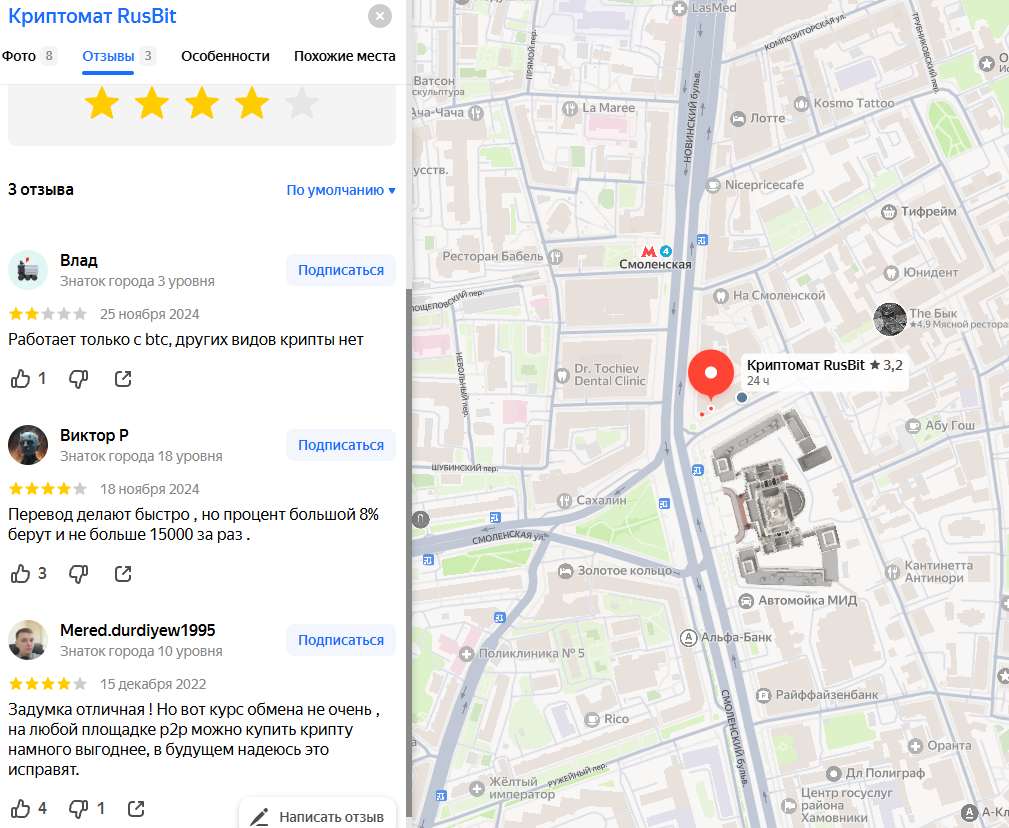1009x828 pixels.
Task: Click the Криптомат RusBit title link
Action: pyautogui.click(x=92, y=16)
